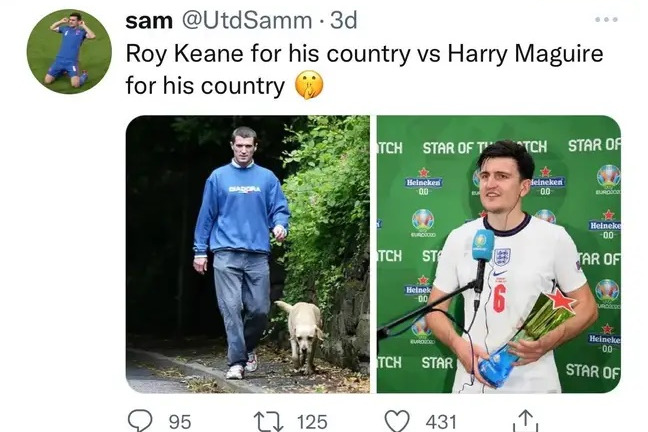The width and height of the screenshot is (648, 432).
Task: Open the right photo with green backdrop
Action: (x=498, y=253)
